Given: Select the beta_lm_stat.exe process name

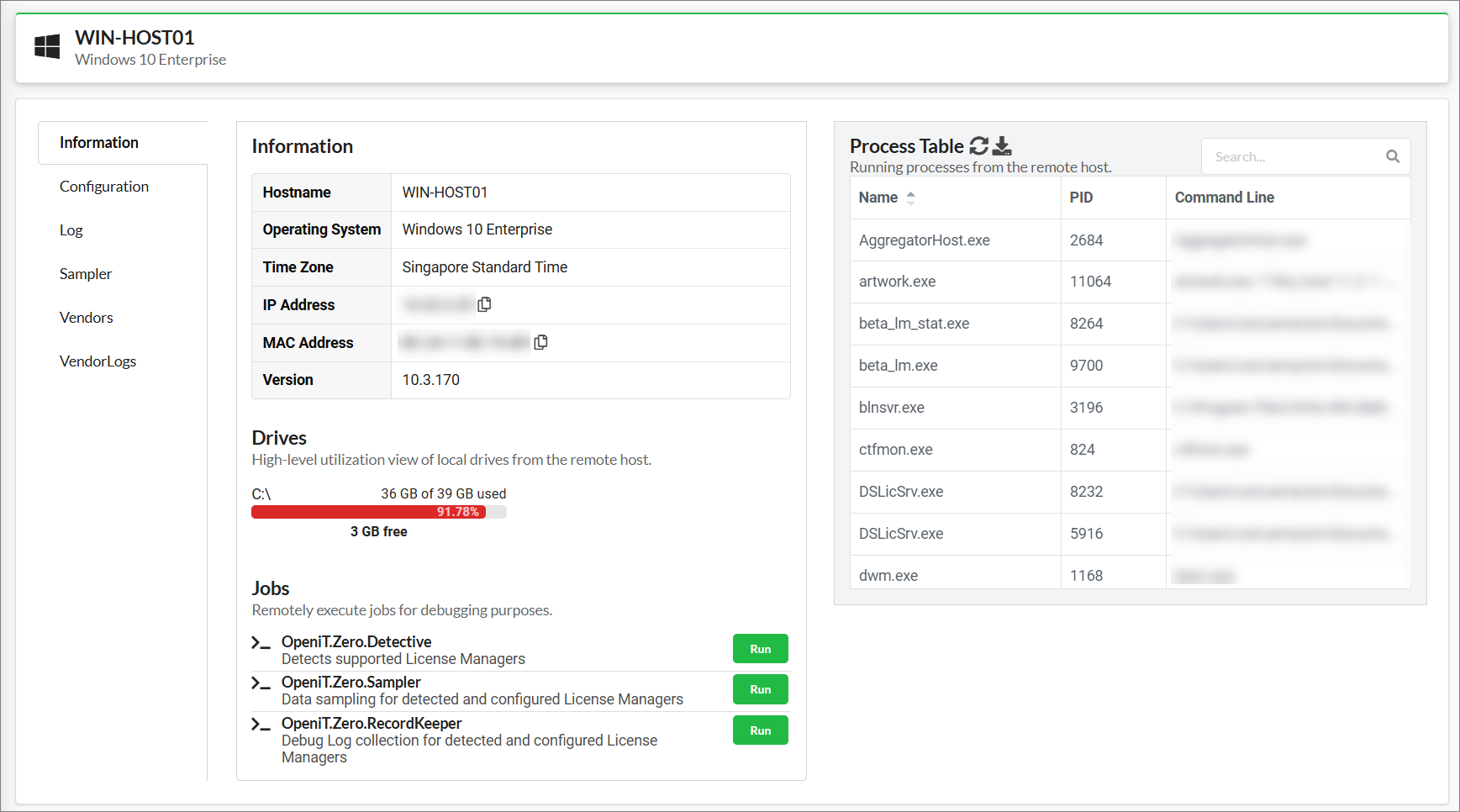Looking at the screenshot, I should pyautogui.click(x=914, y=324).
